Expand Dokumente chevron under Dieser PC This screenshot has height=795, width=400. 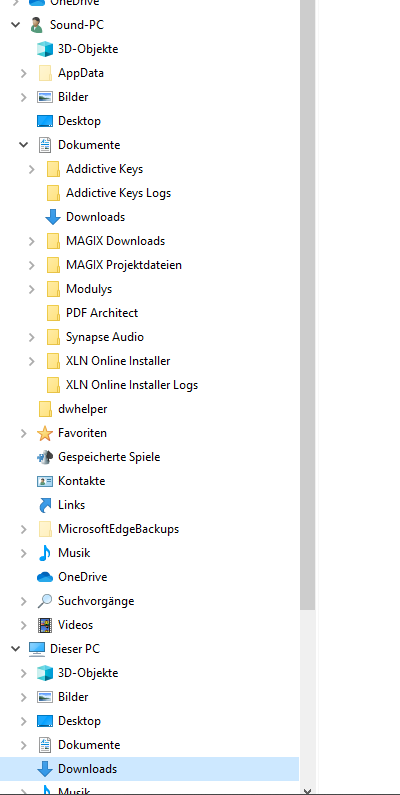(x=24, y=745)
